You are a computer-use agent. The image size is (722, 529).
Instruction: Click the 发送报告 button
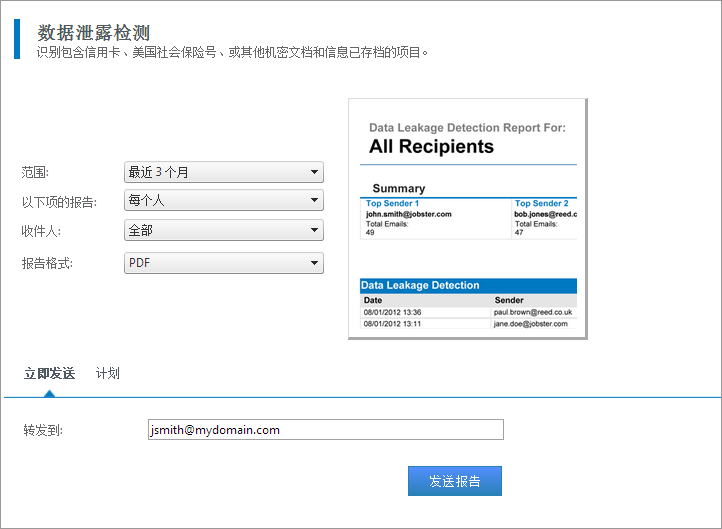click(x=454, y=481)
